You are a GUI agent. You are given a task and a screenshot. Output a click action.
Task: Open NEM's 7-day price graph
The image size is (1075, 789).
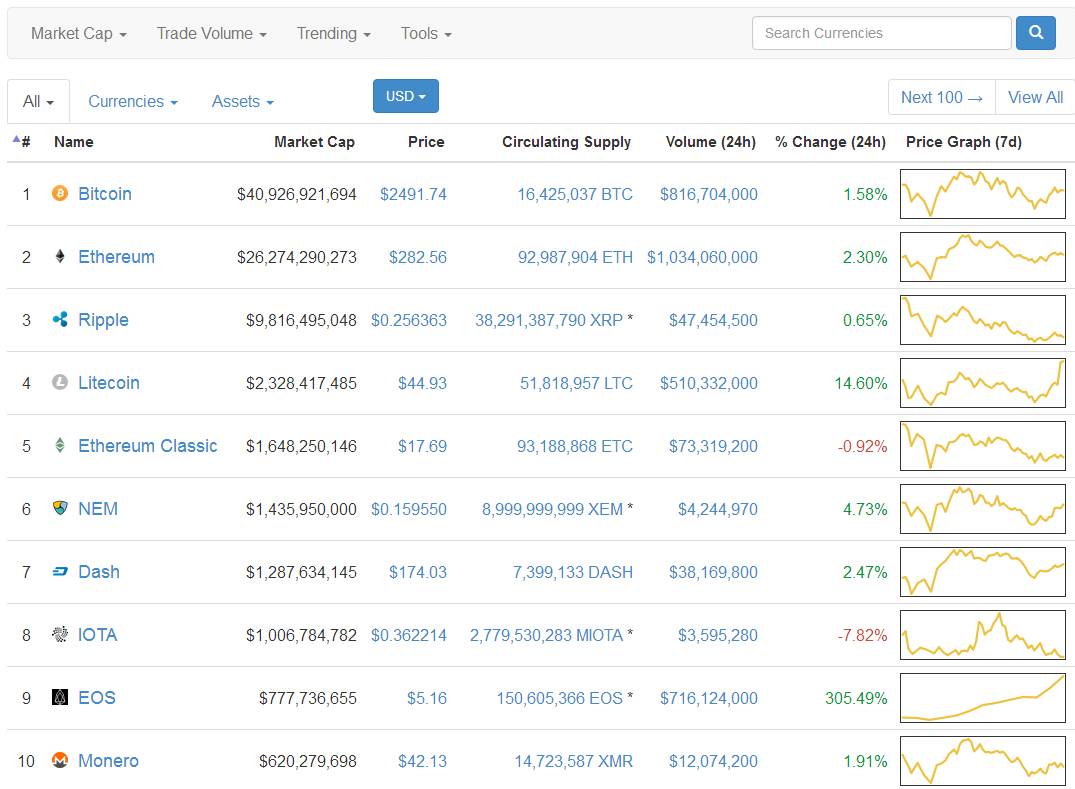(x=983, y=509)
